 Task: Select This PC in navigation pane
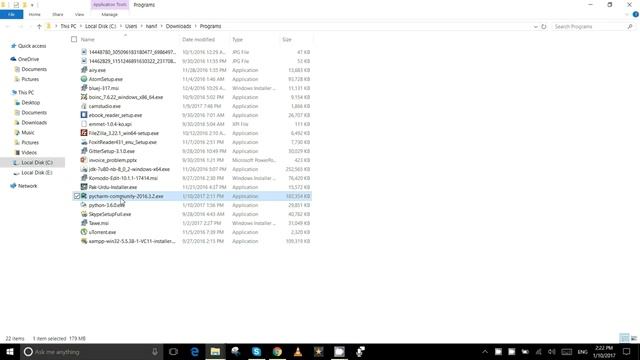(x=26, y=93)
